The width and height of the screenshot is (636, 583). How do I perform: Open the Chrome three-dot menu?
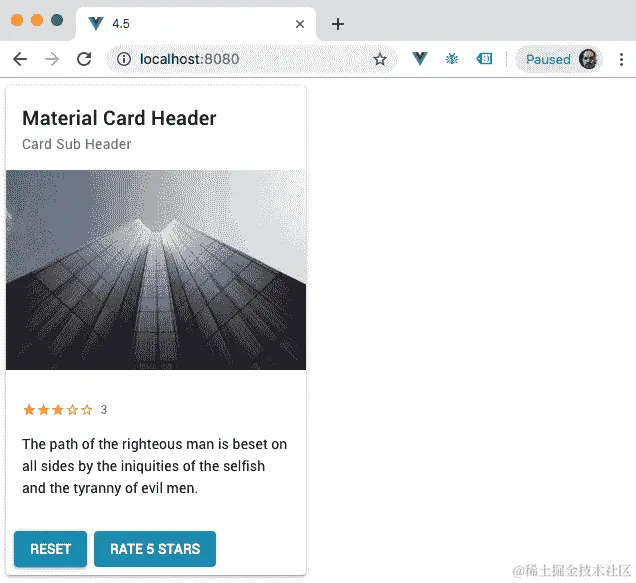(621, 59)
